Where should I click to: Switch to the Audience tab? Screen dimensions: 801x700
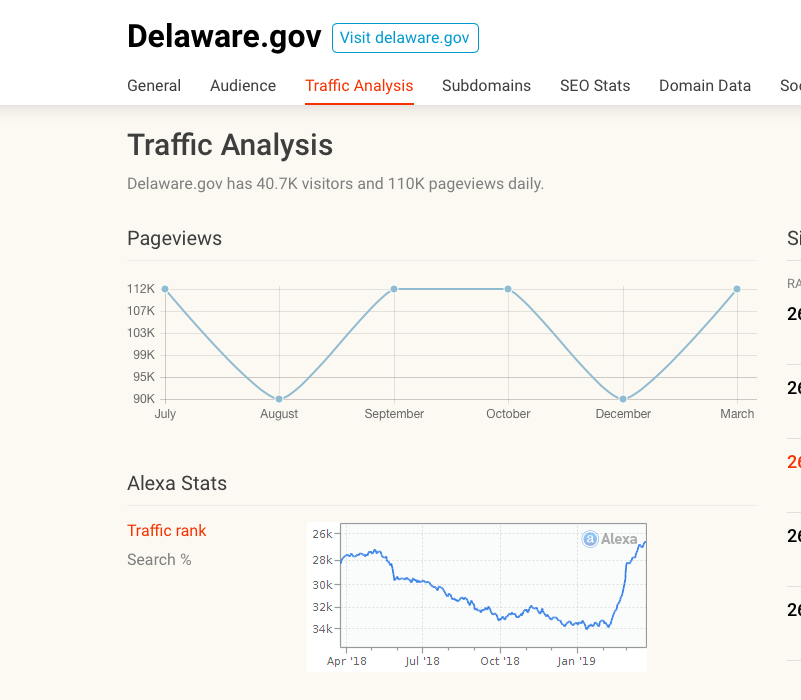[243, 85]
